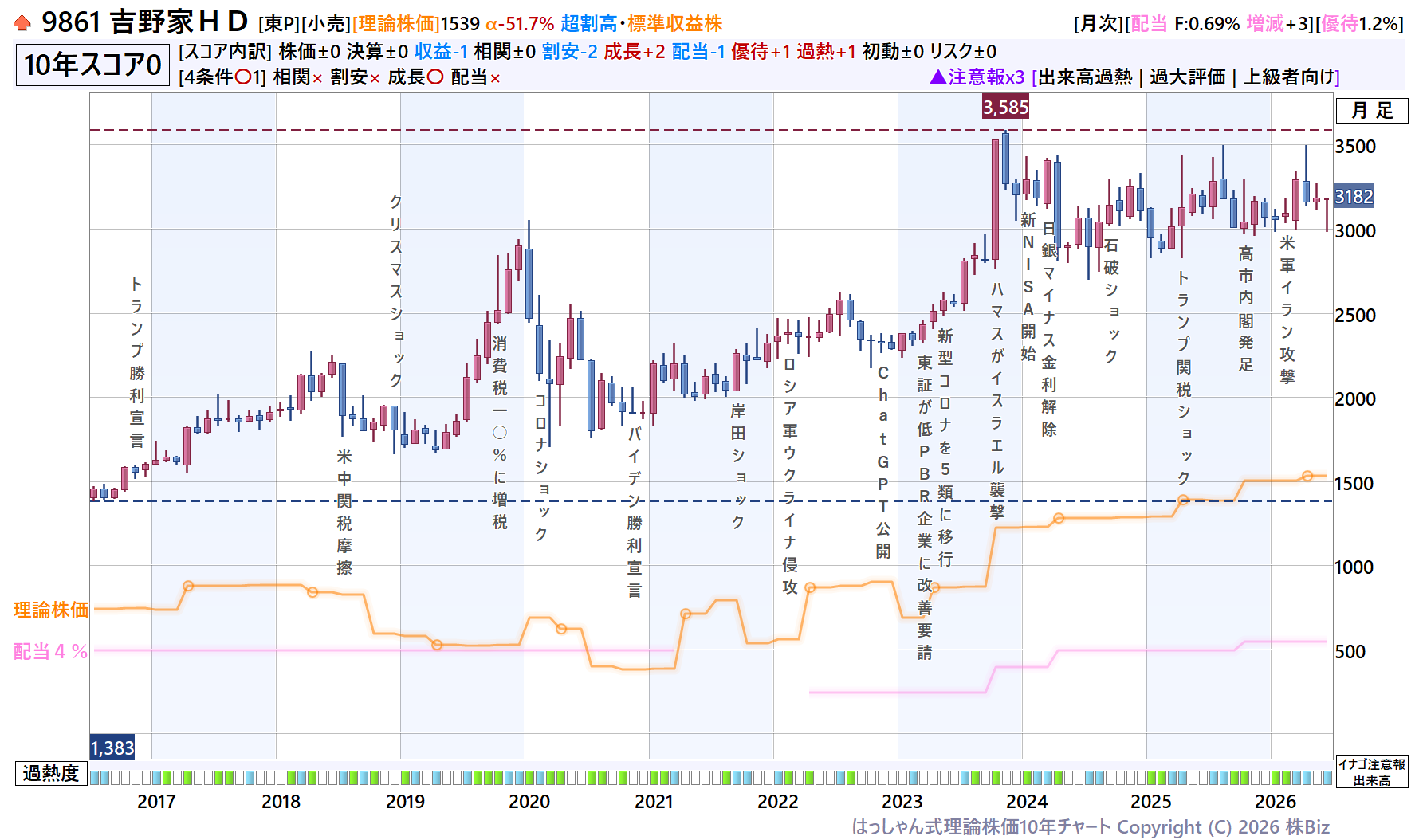This screenshot has height=840, width=1419.
Task: Click the バイデン勝利宣言 event annotation
Action: (x=635, y=512)
